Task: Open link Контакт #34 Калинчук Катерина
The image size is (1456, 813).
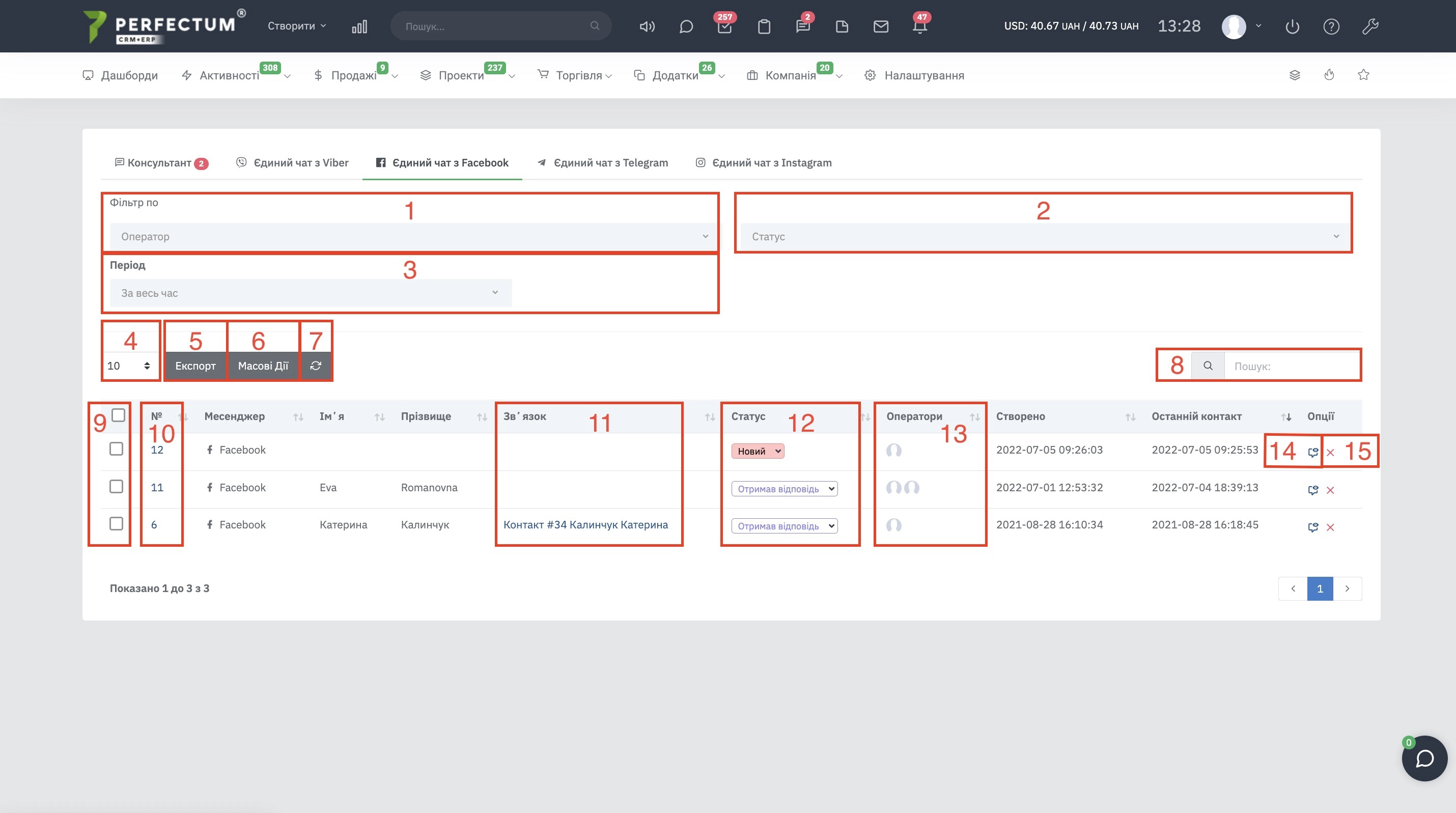Action: 585,525
